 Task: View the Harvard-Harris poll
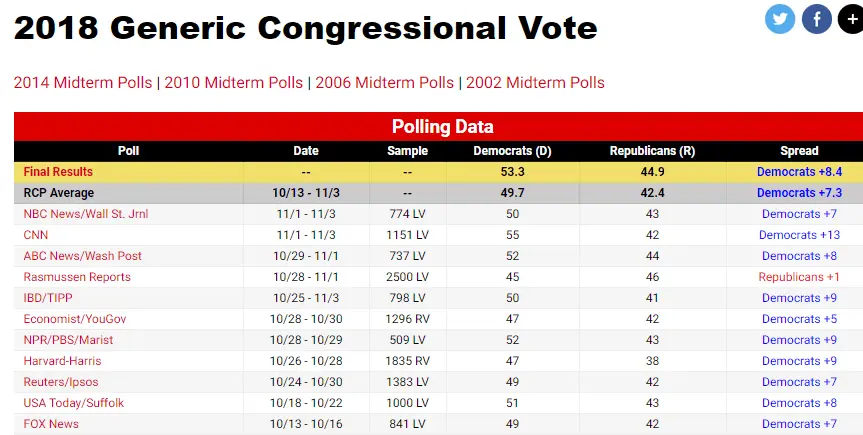[x=62, y=361]
